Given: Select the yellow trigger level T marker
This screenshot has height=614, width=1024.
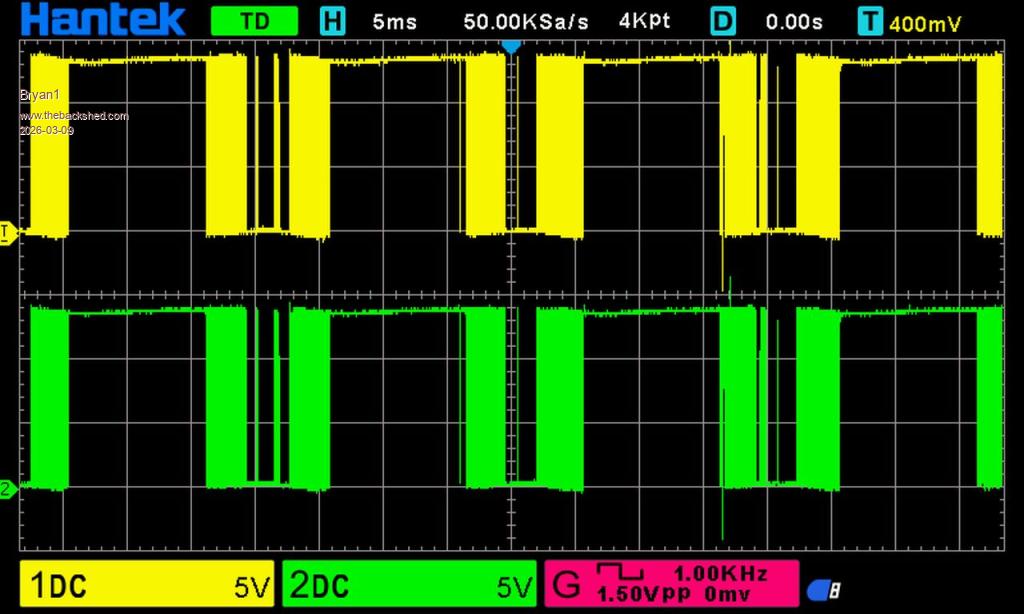Looking at the screenshot, I should [x=8, y=233].
